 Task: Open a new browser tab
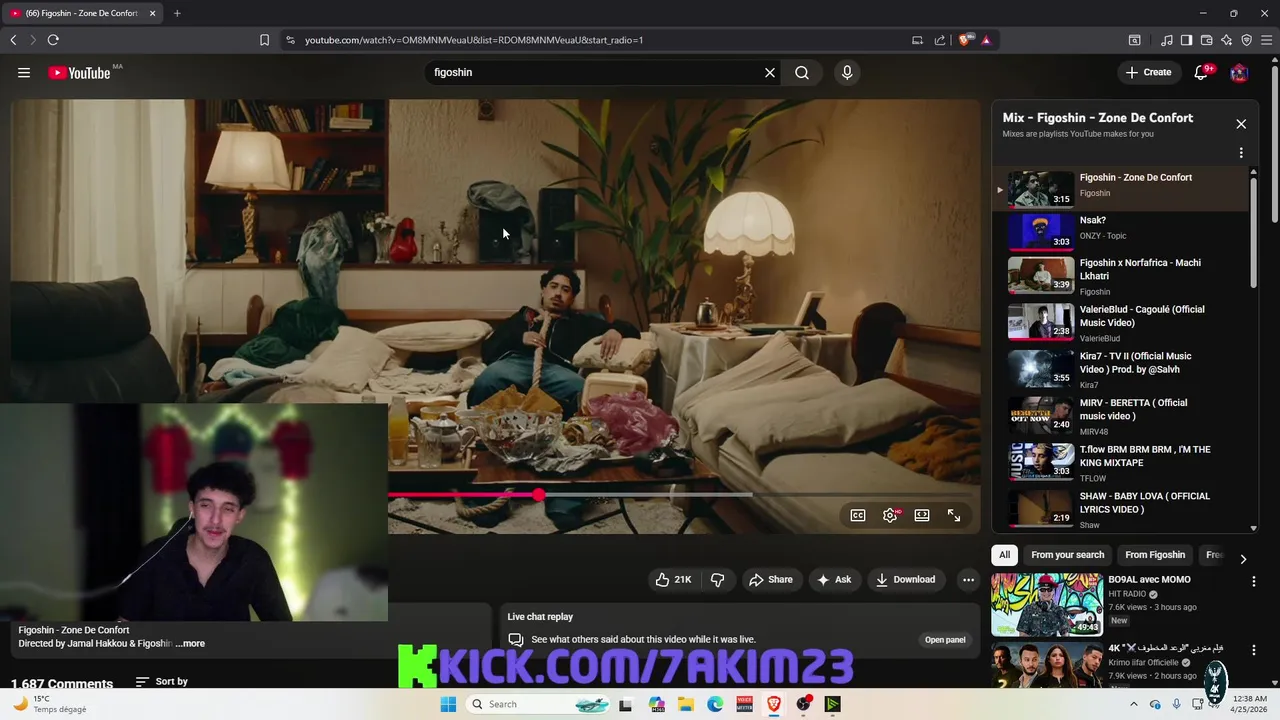pyautogui.click(x=177, y=13)
